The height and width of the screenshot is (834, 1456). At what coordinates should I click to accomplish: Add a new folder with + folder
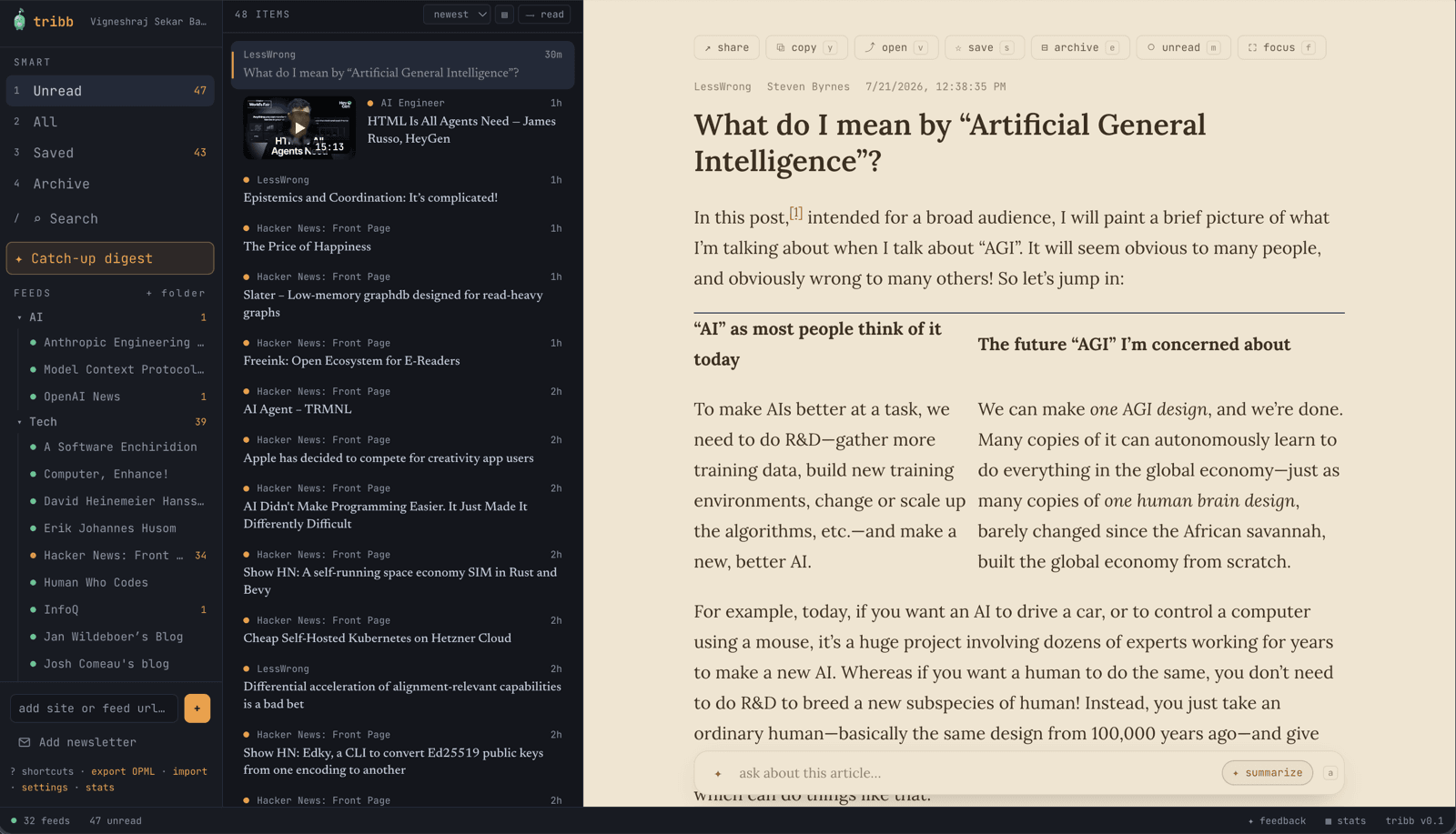(x=176, y=293)
